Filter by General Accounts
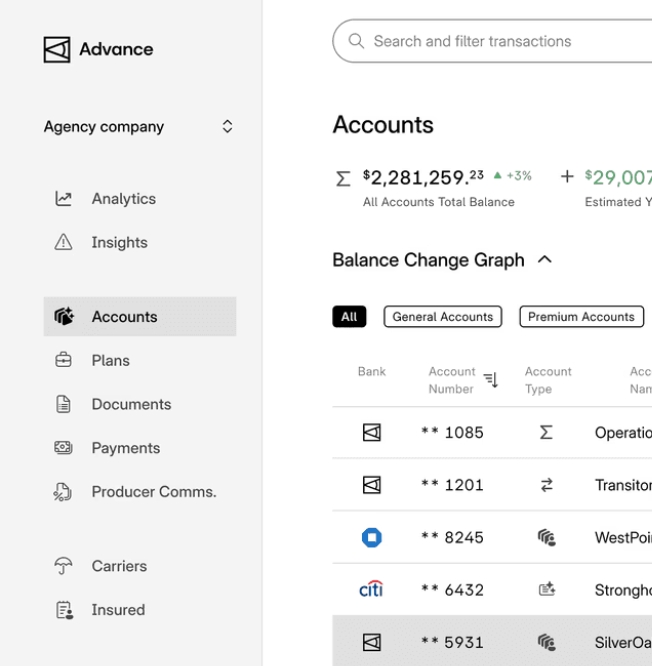This screenshot has height=666, width=652. pos(443,316)
